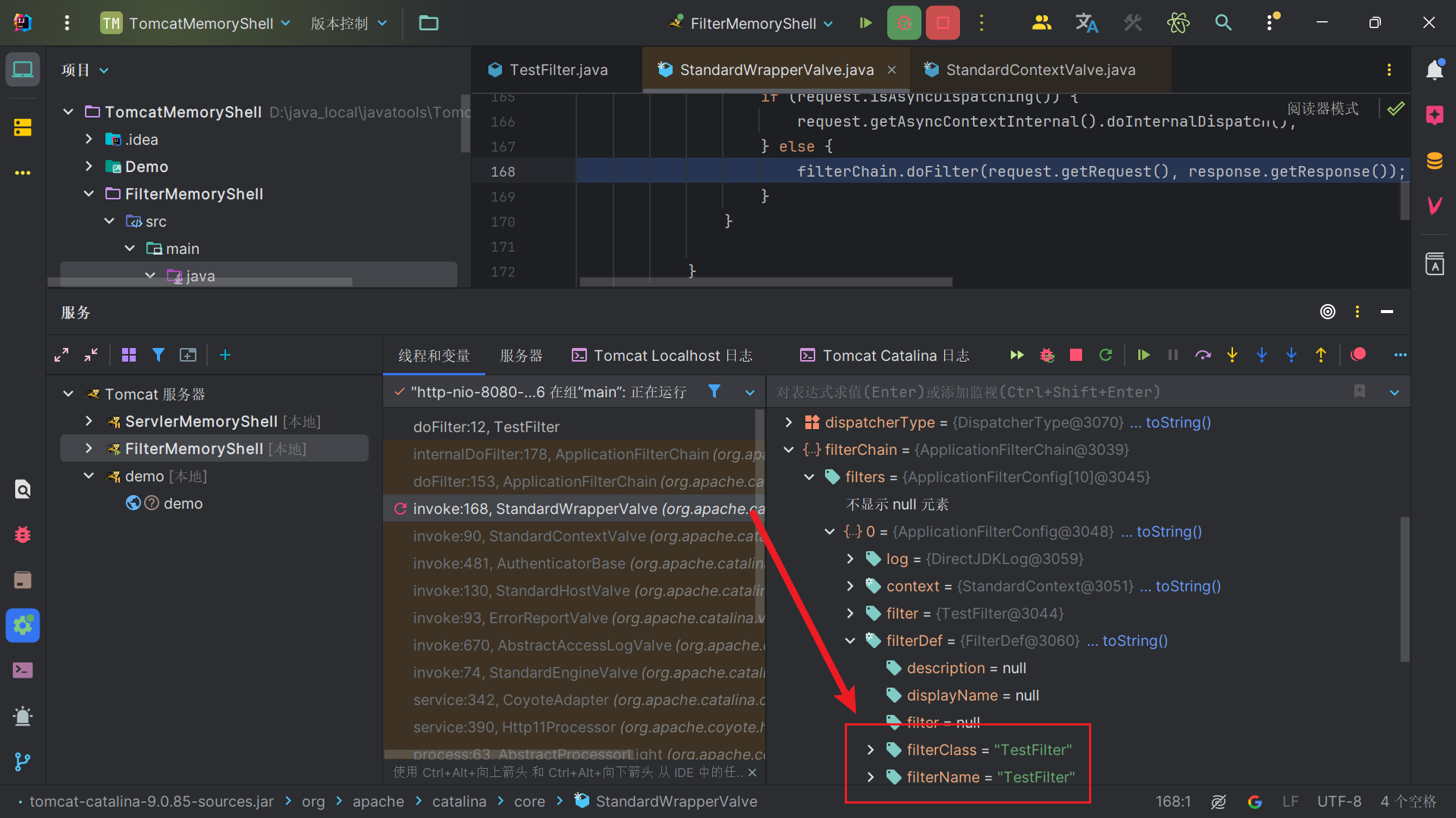Open the project folder icon in title bar

428,23
